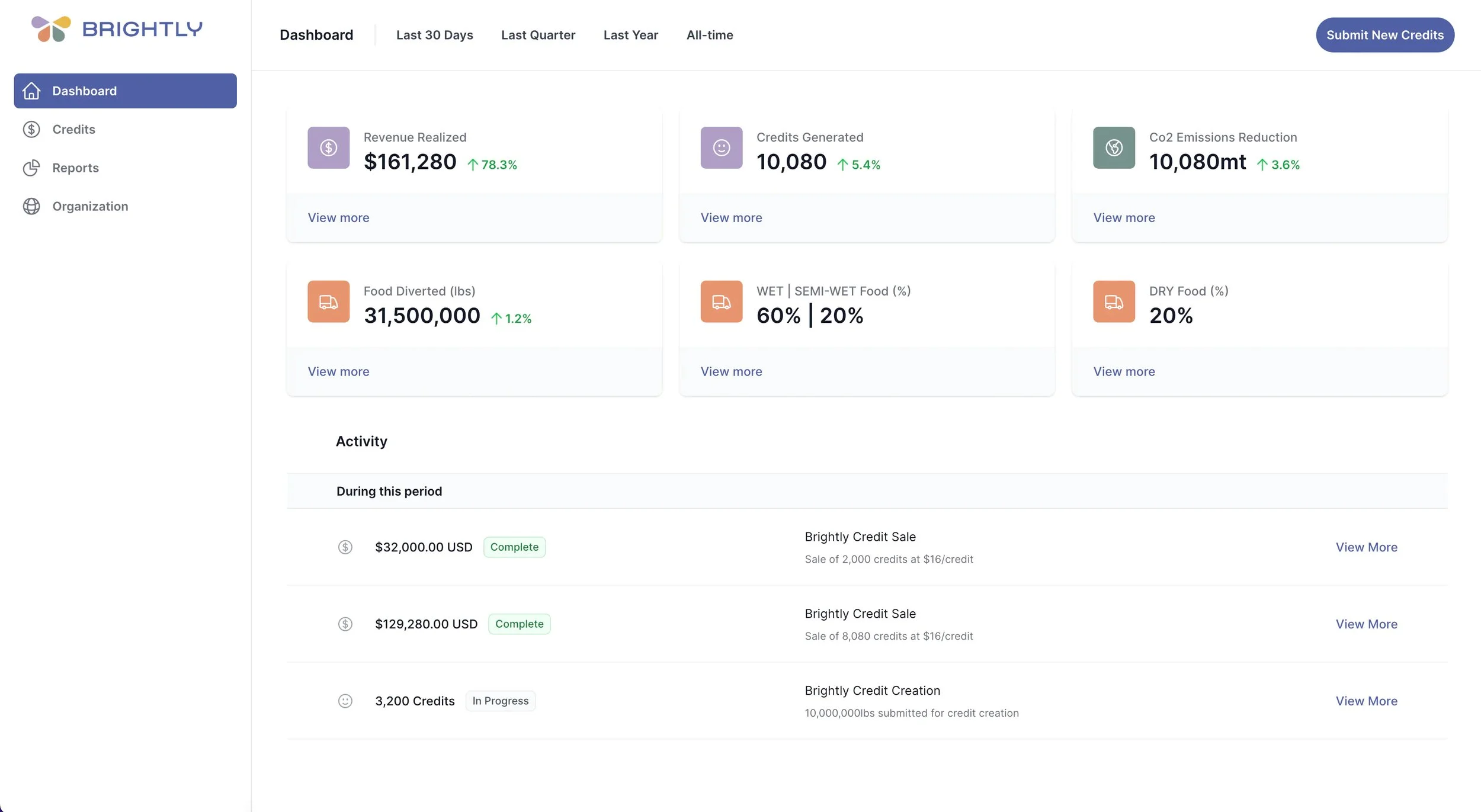Click the pie chart icon next to Reports

tap(31, 168)
